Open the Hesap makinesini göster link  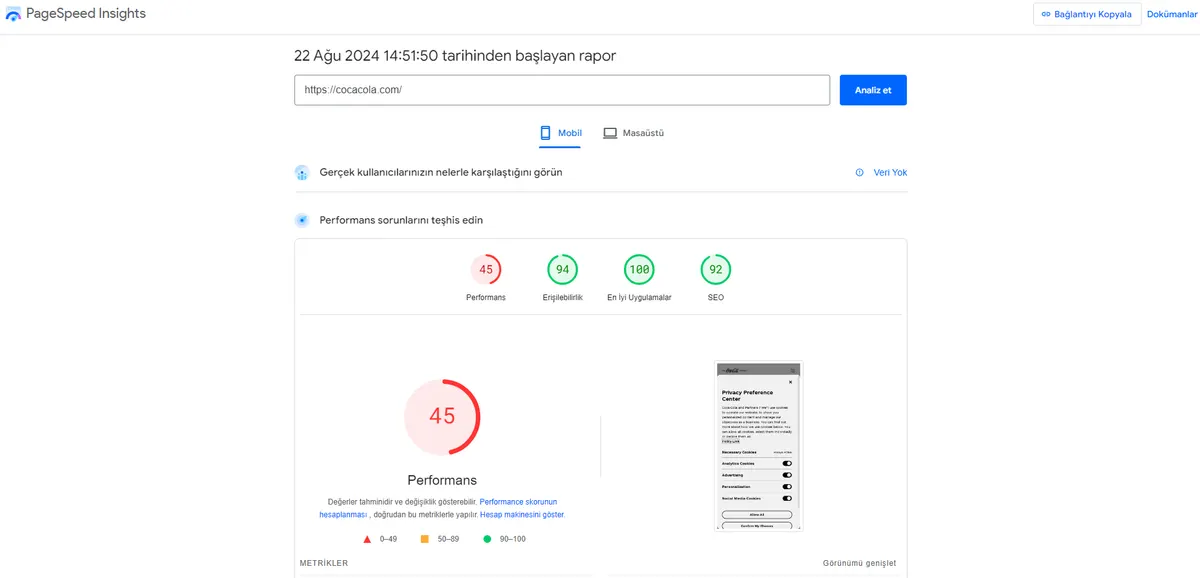[x=522, y=514]
